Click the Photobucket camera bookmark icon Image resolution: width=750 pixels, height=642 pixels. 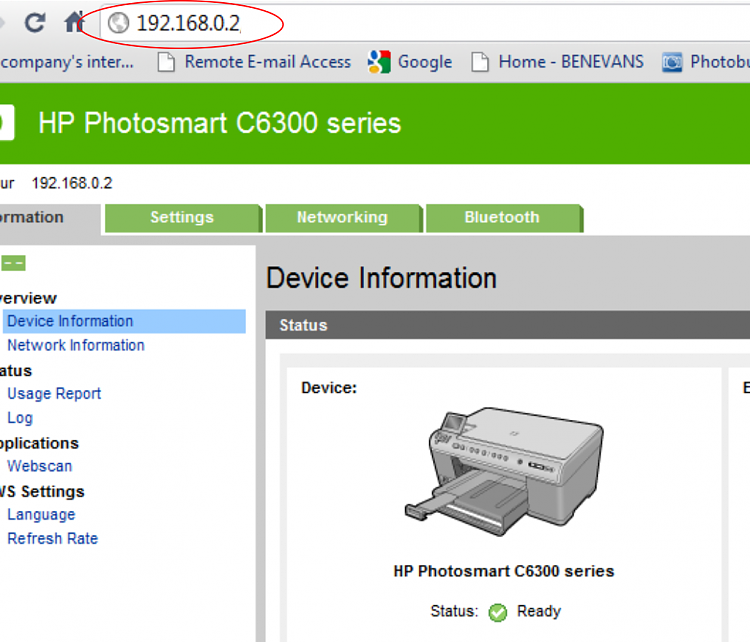pos(672,62)
